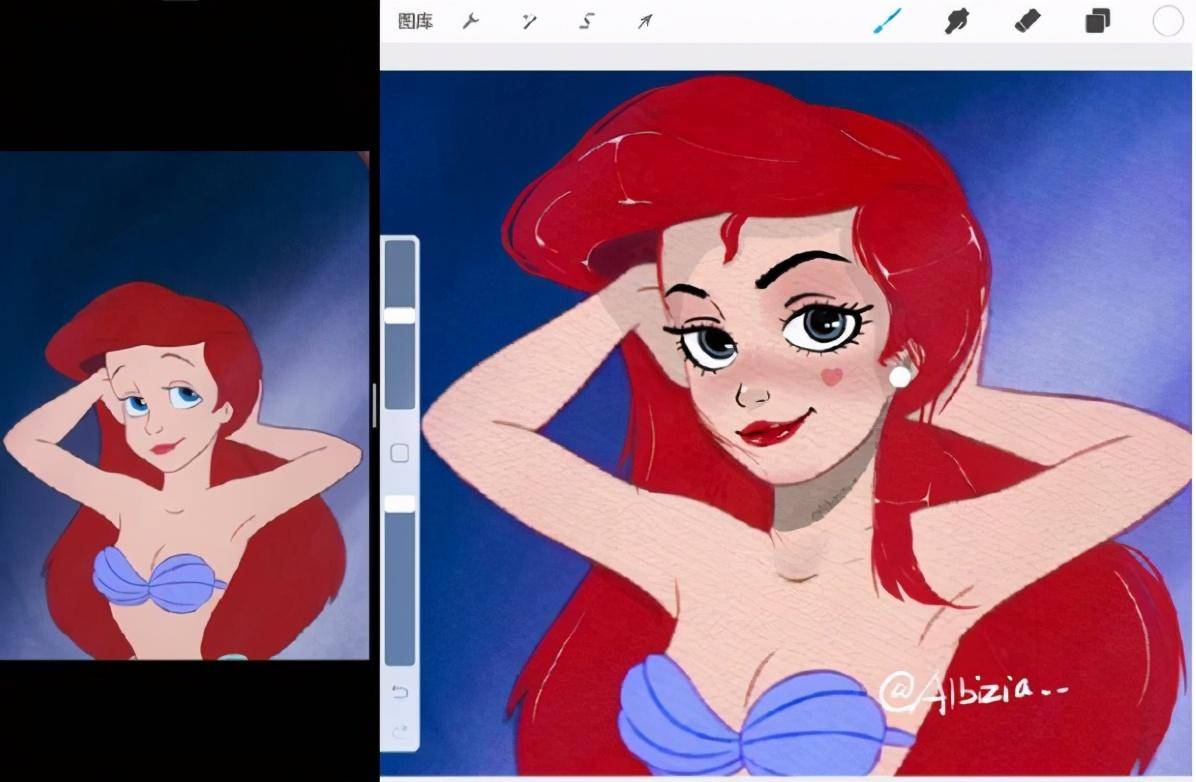The width and height of the screenshot is (1196, 782).
Task: Tap the square modify button in sidebar
Action: tap(400, 454)
